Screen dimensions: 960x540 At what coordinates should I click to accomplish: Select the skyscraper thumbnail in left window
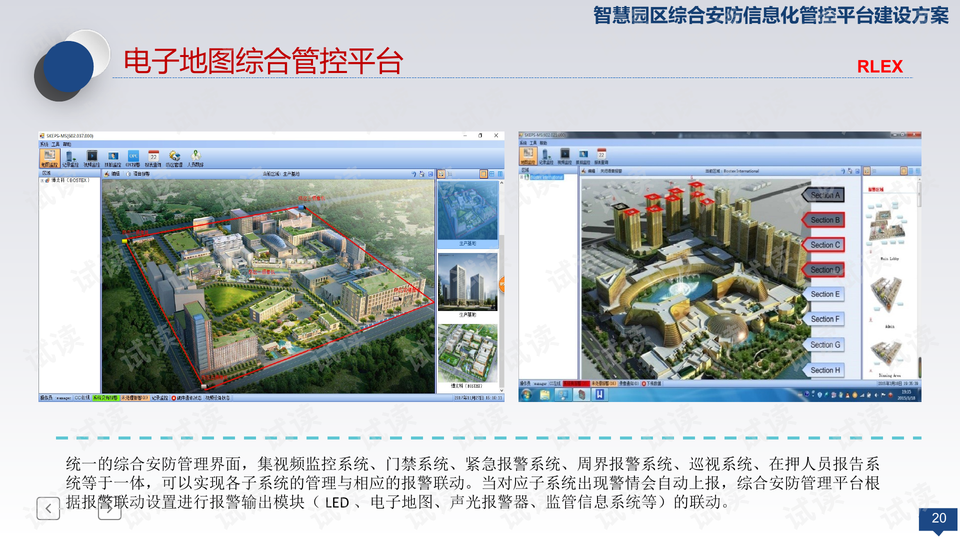(467, 281)
